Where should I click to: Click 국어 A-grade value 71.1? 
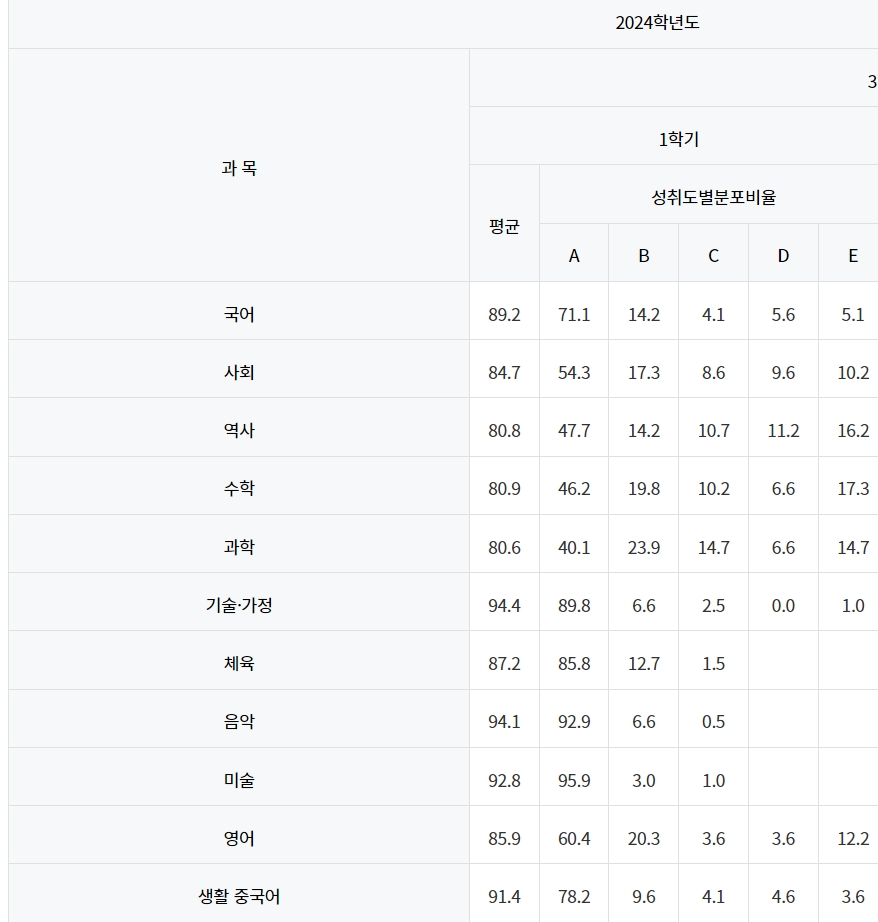click(x=574, y=315)
